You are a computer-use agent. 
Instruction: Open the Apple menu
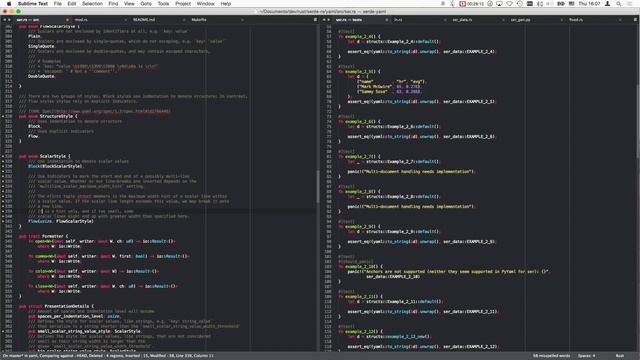click(x=9, y=4)
